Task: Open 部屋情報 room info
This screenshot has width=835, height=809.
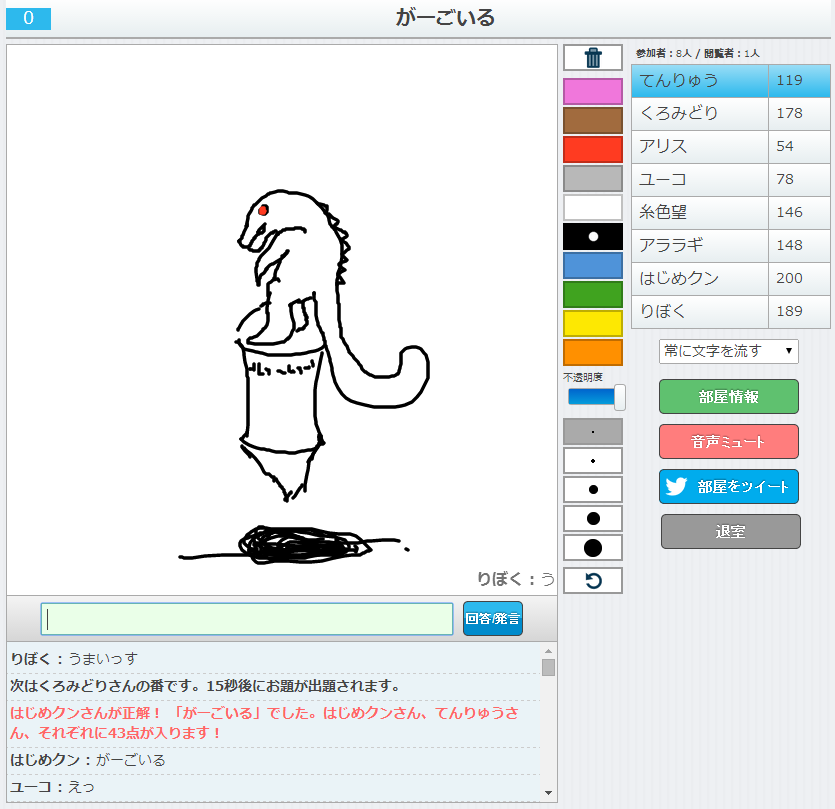Action: [728, 397]
